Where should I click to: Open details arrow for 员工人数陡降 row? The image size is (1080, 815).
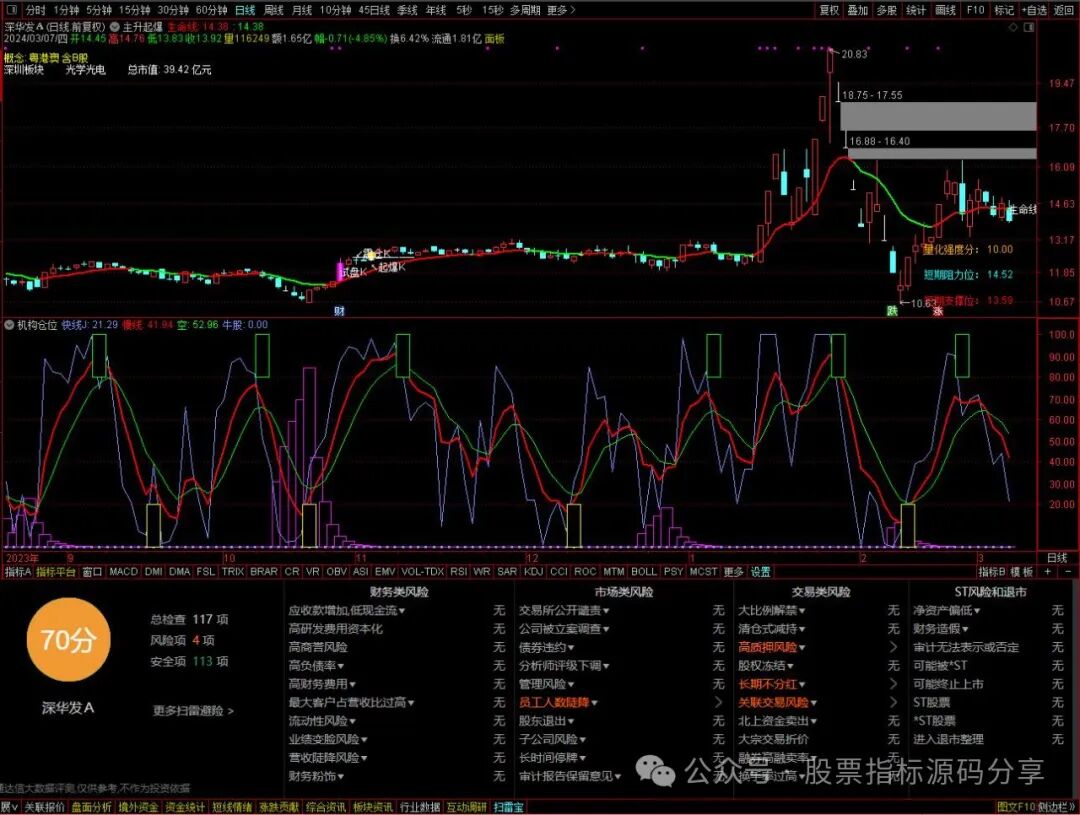point(718,702)
